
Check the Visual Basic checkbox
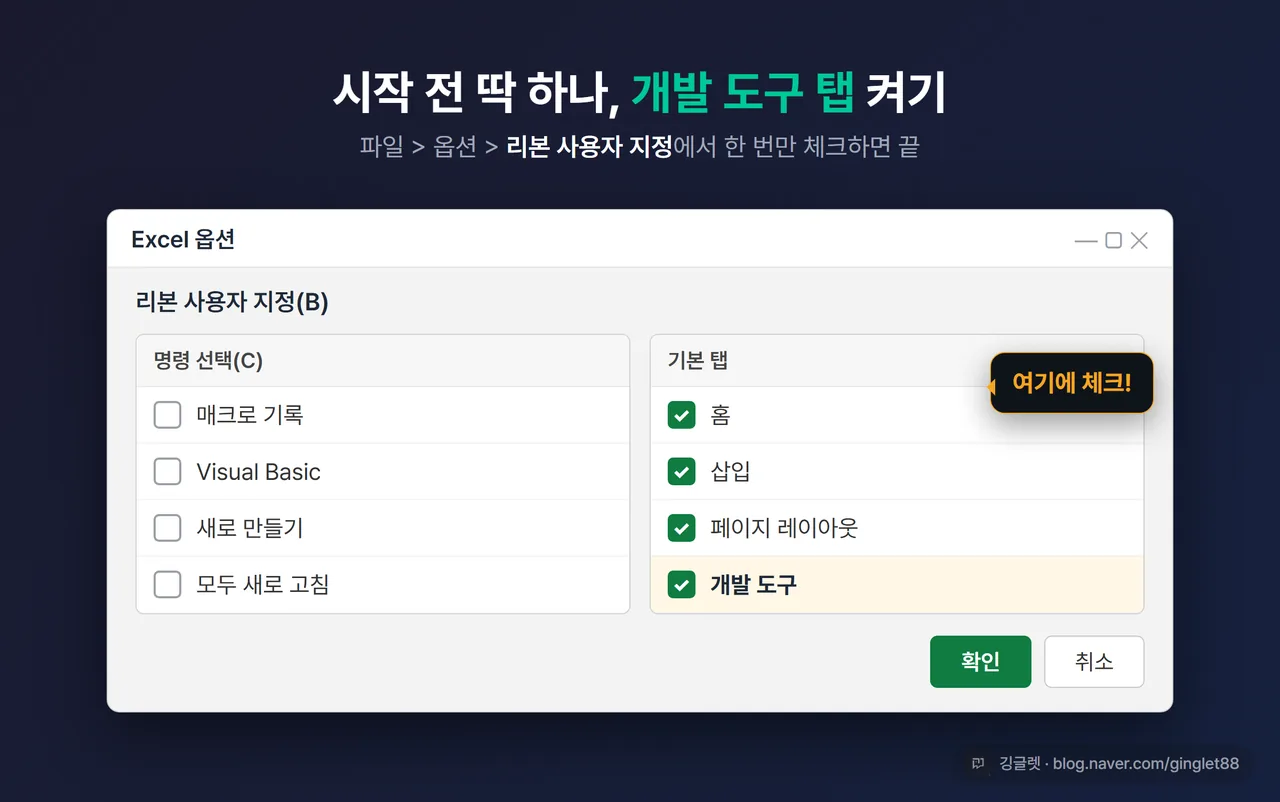(167, 472)
